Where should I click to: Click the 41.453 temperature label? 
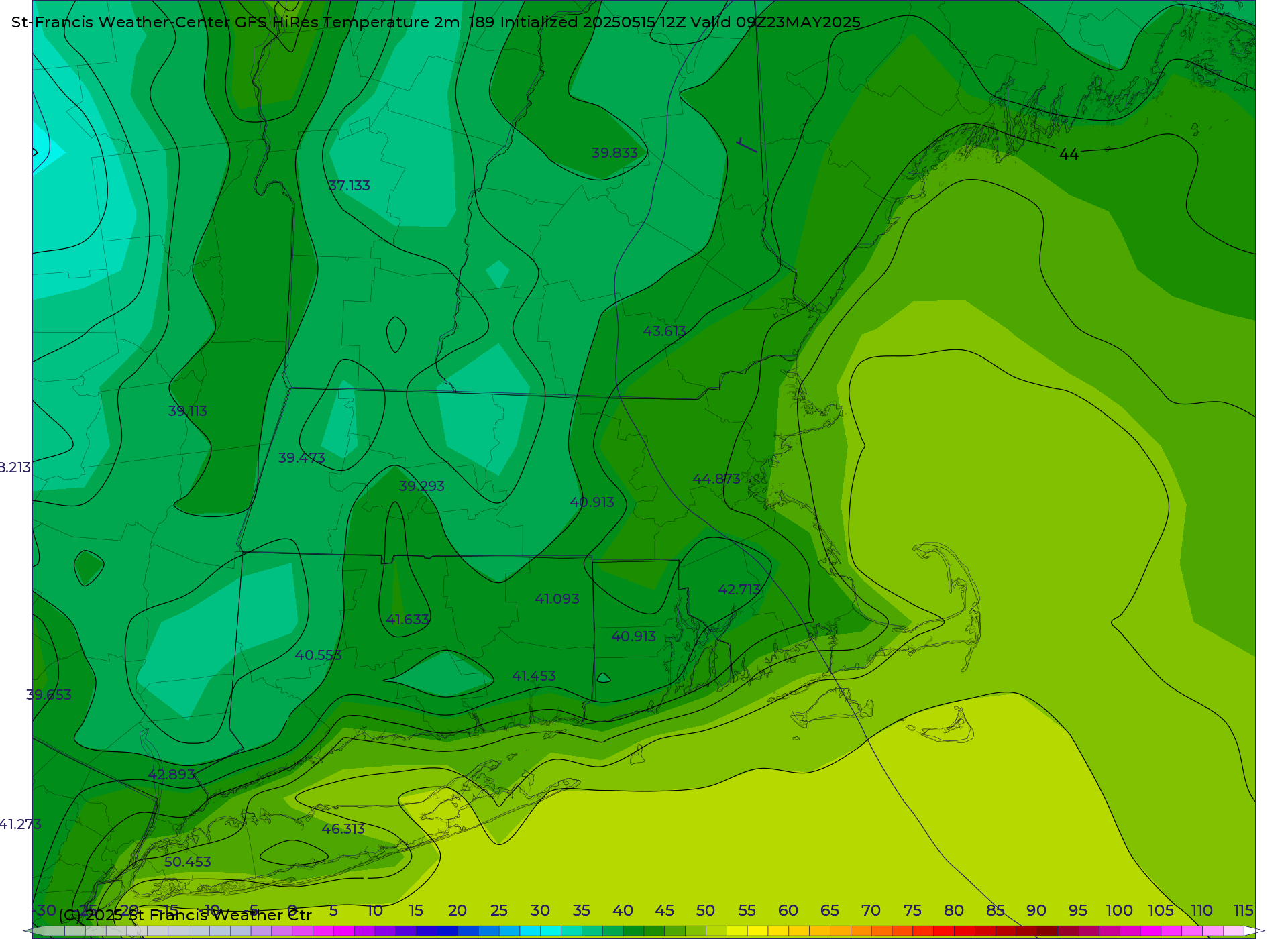(x=534, y=676)
